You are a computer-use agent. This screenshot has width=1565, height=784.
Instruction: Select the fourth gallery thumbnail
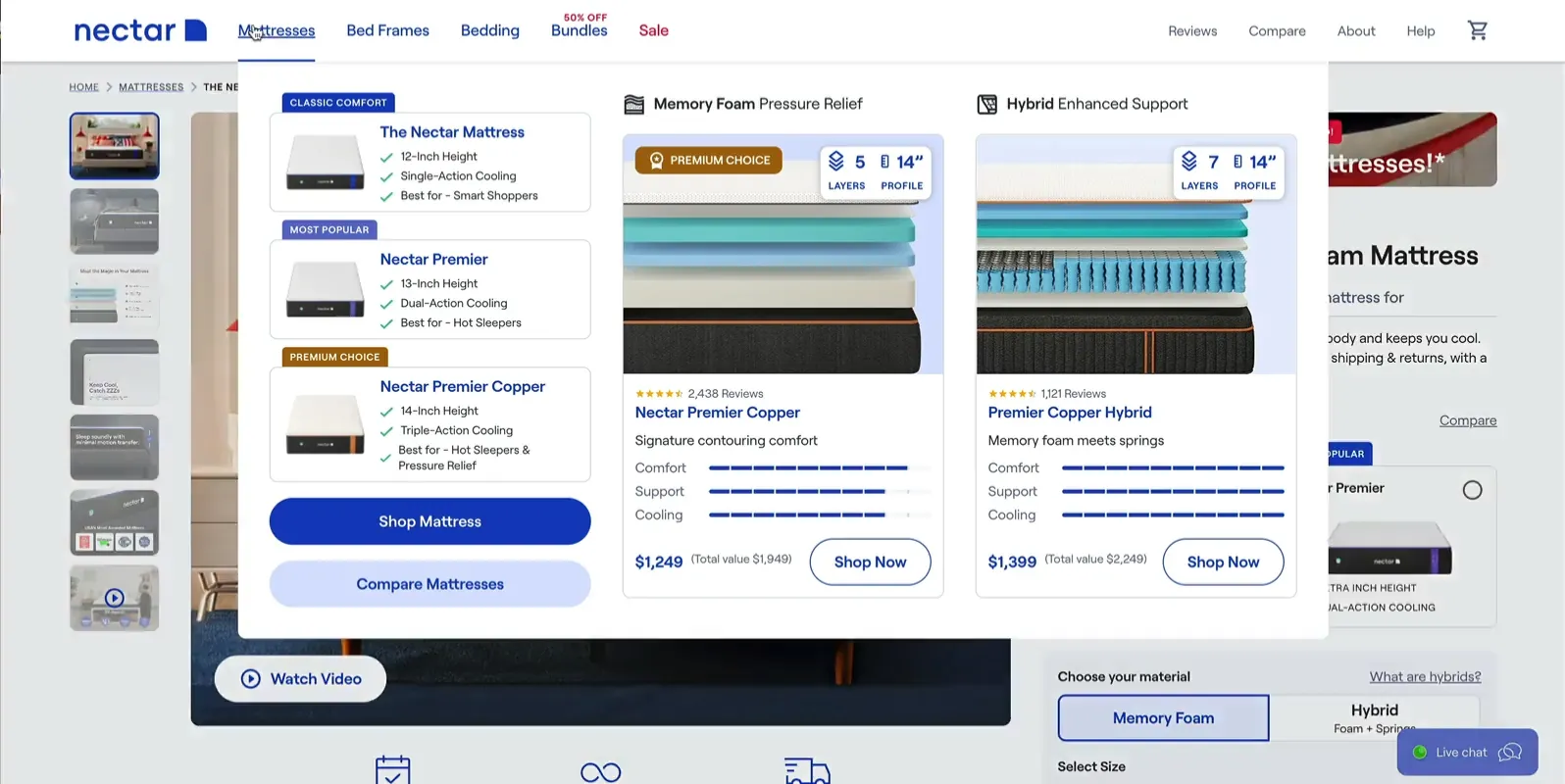[114, 372]
